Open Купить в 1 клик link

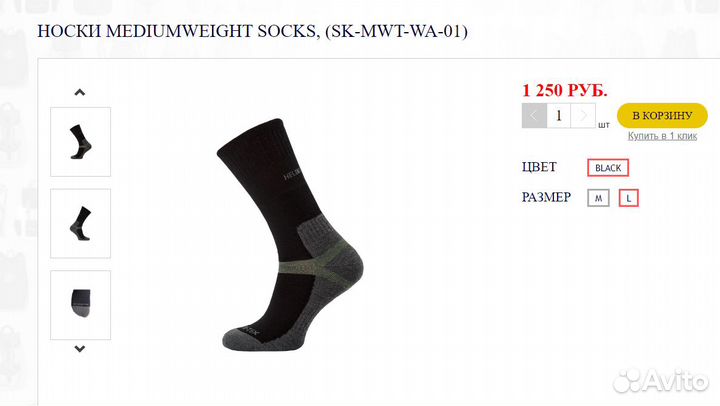[x=662, y=136]
